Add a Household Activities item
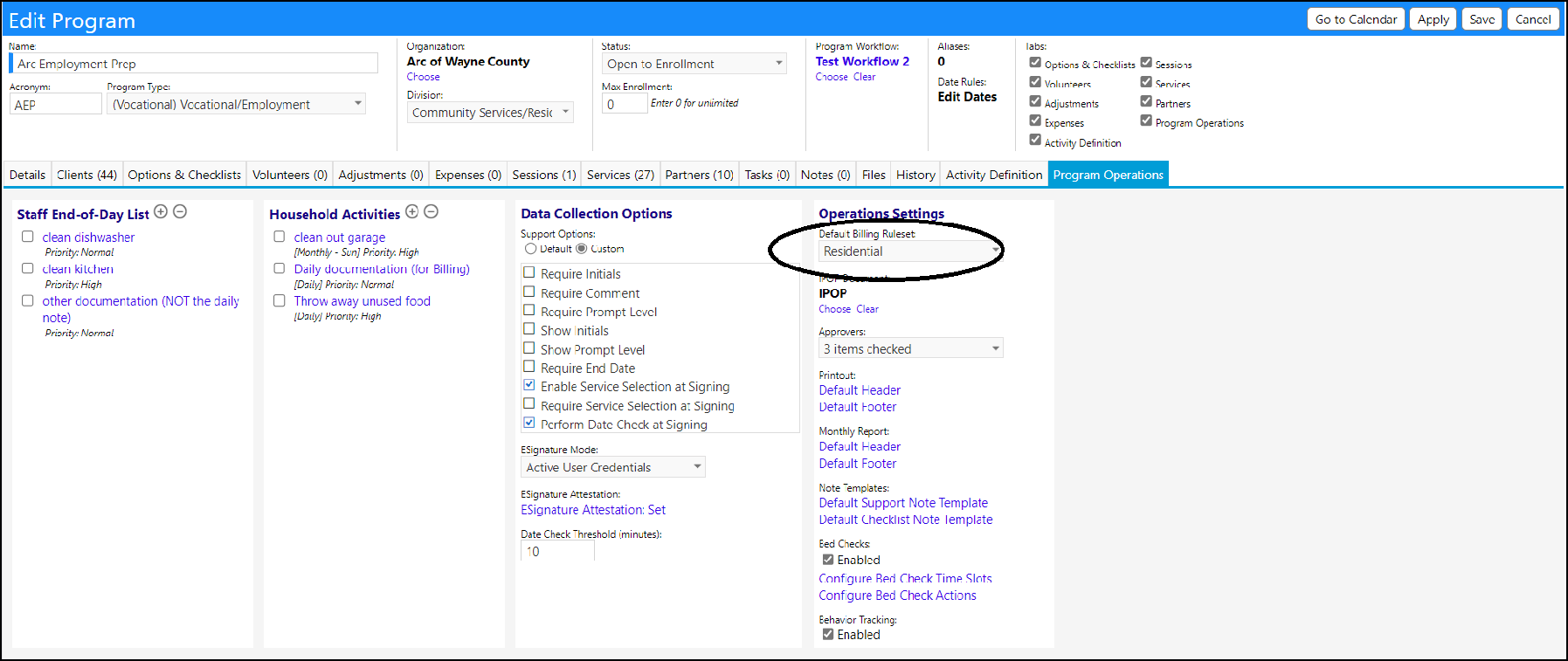 pyautogui.click(x=412, y=211)
